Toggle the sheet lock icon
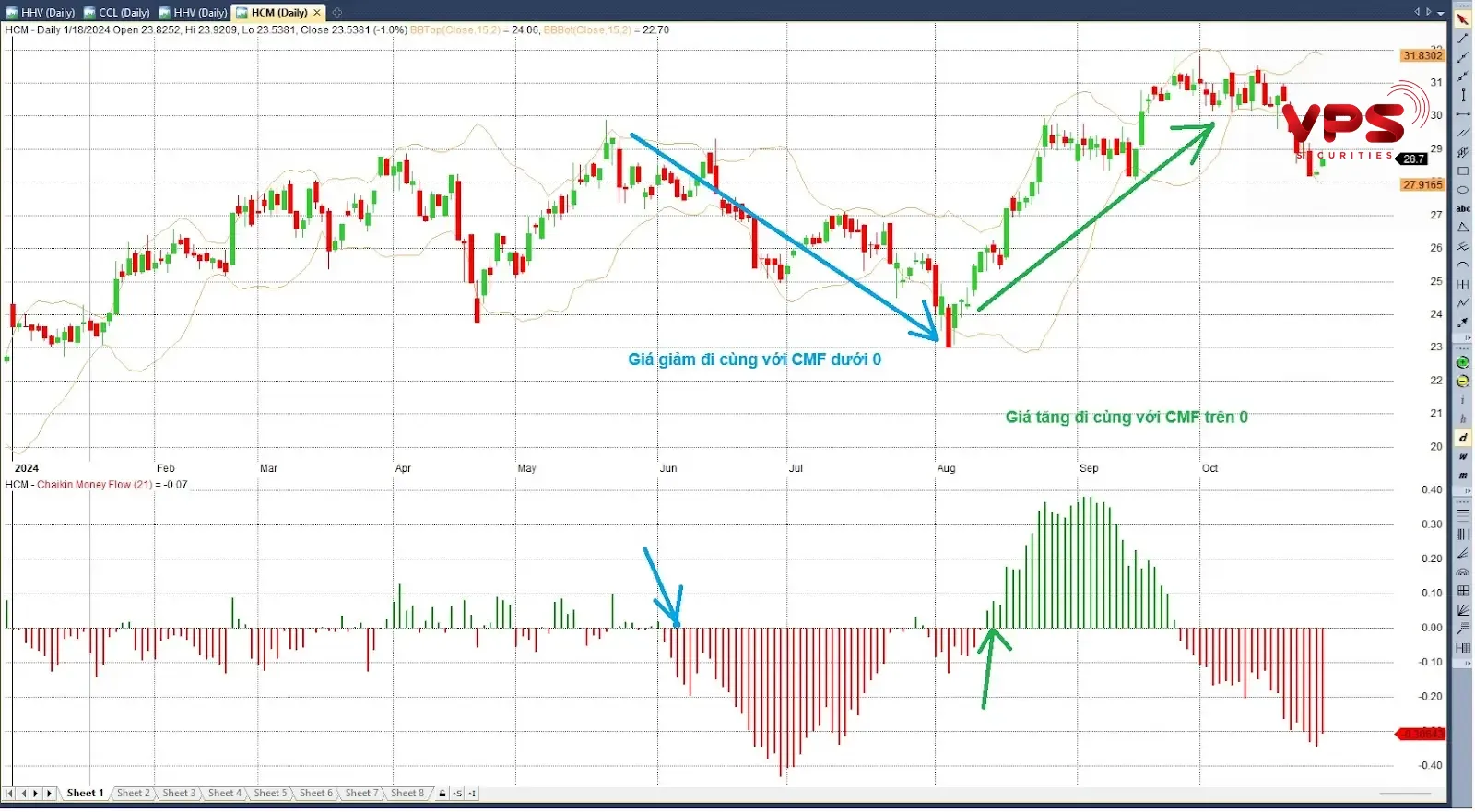Viewport: 1475px width, 812px height. [x=442, y=794]
